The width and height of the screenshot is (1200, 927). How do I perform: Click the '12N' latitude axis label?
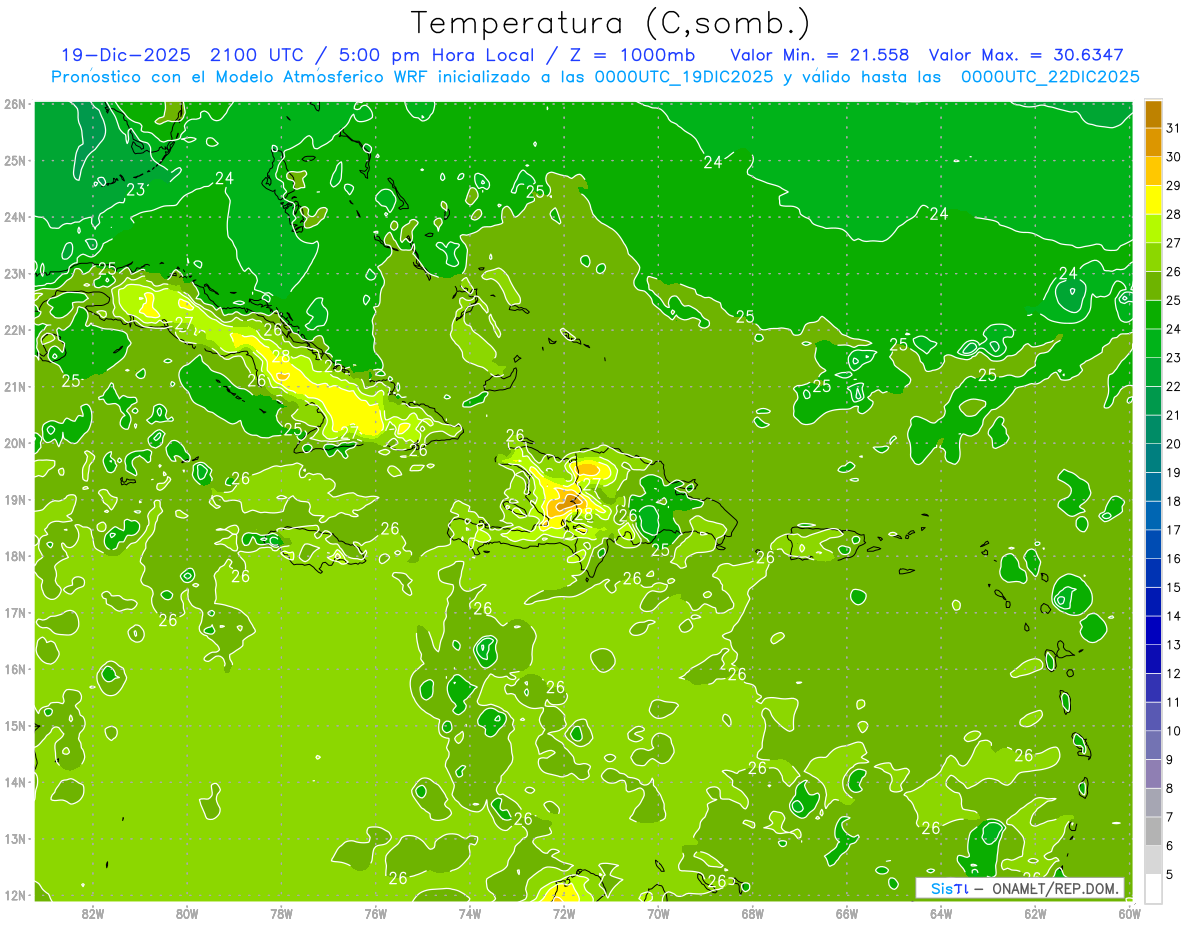pos(15,895)
